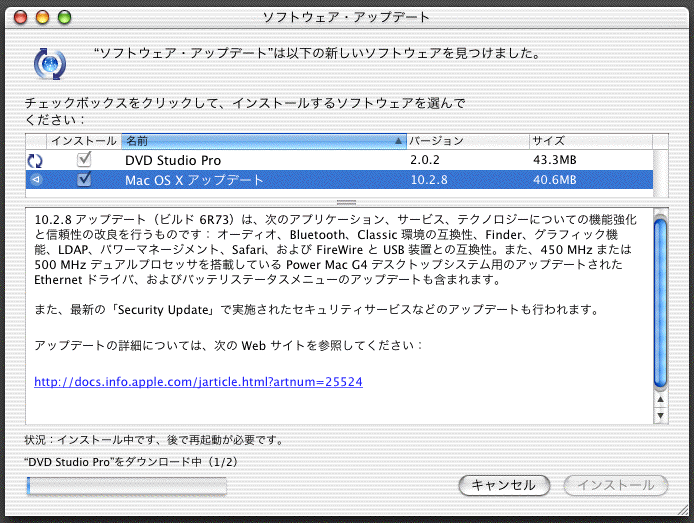Click the restart-required triangle icon on Mac OS X row
694x523 pixels.
coord(36,180)
